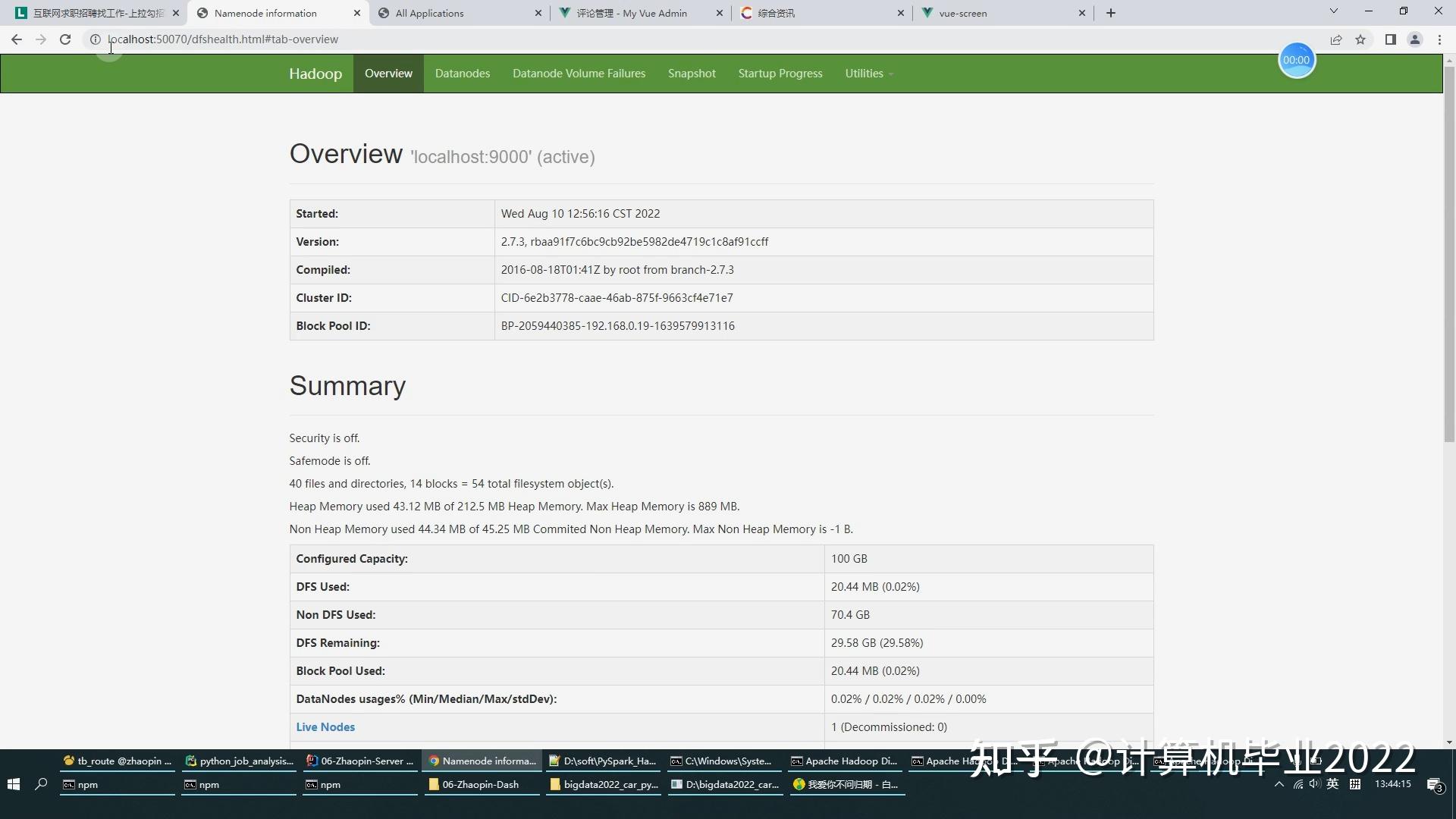Screen dimensions: 1456x819
Task: Click the share page icon in address bar
Action: pos(1336,39)
